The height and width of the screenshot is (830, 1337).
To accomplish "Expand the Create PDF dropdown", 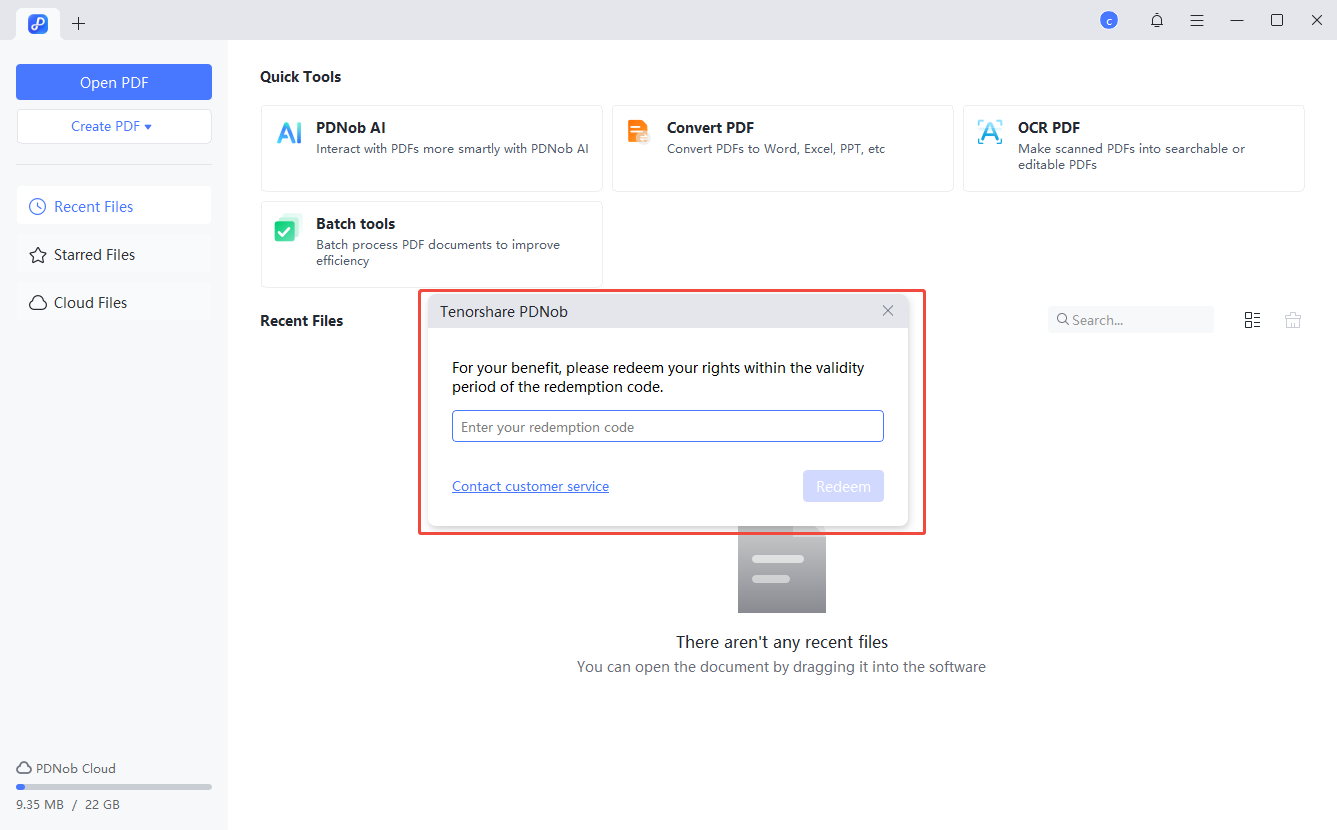I will pos(114,126).
